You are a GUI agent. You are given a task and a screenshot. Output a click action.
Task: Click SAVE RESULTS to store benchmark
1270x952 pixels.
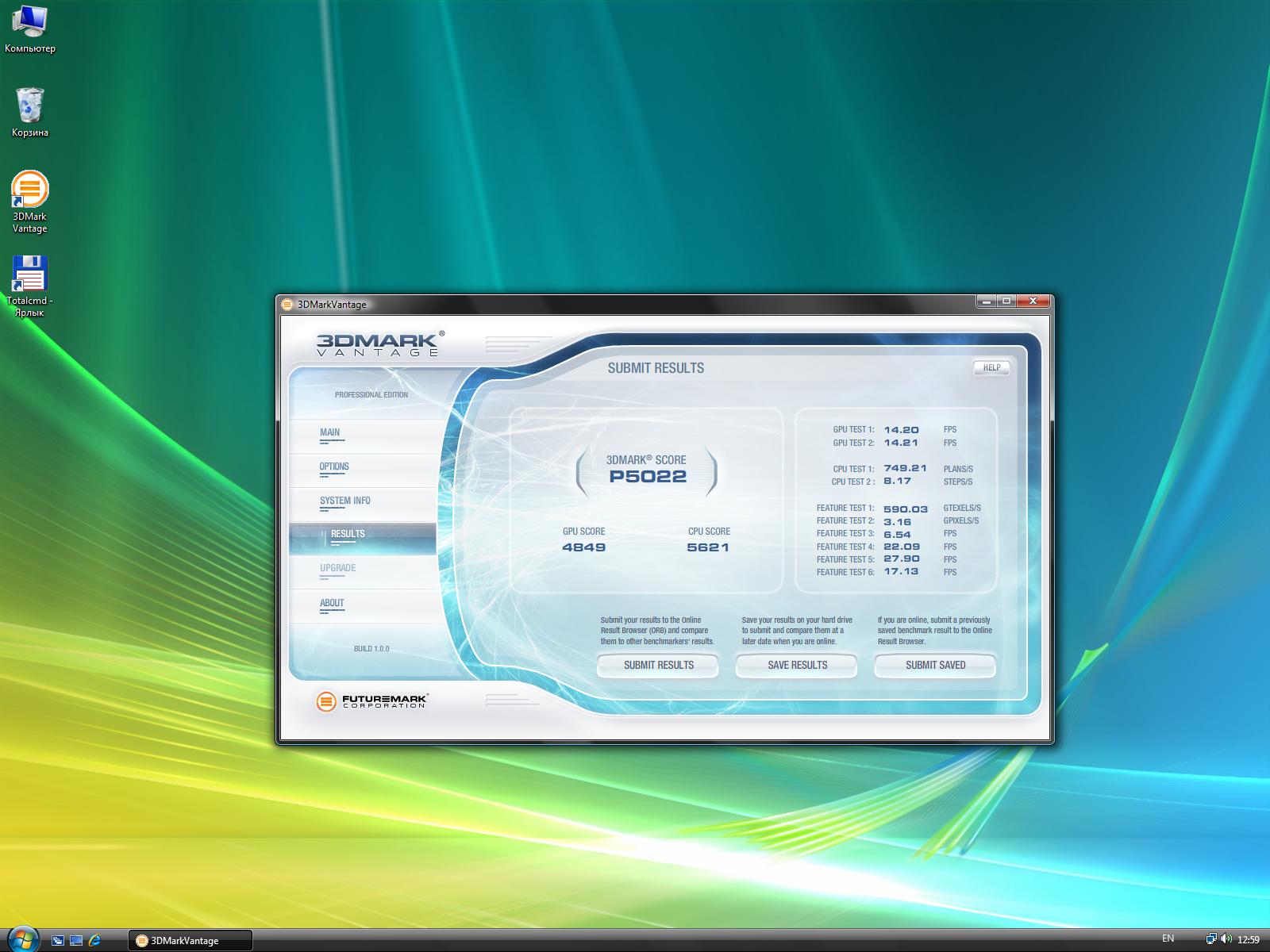pos(797,666)
